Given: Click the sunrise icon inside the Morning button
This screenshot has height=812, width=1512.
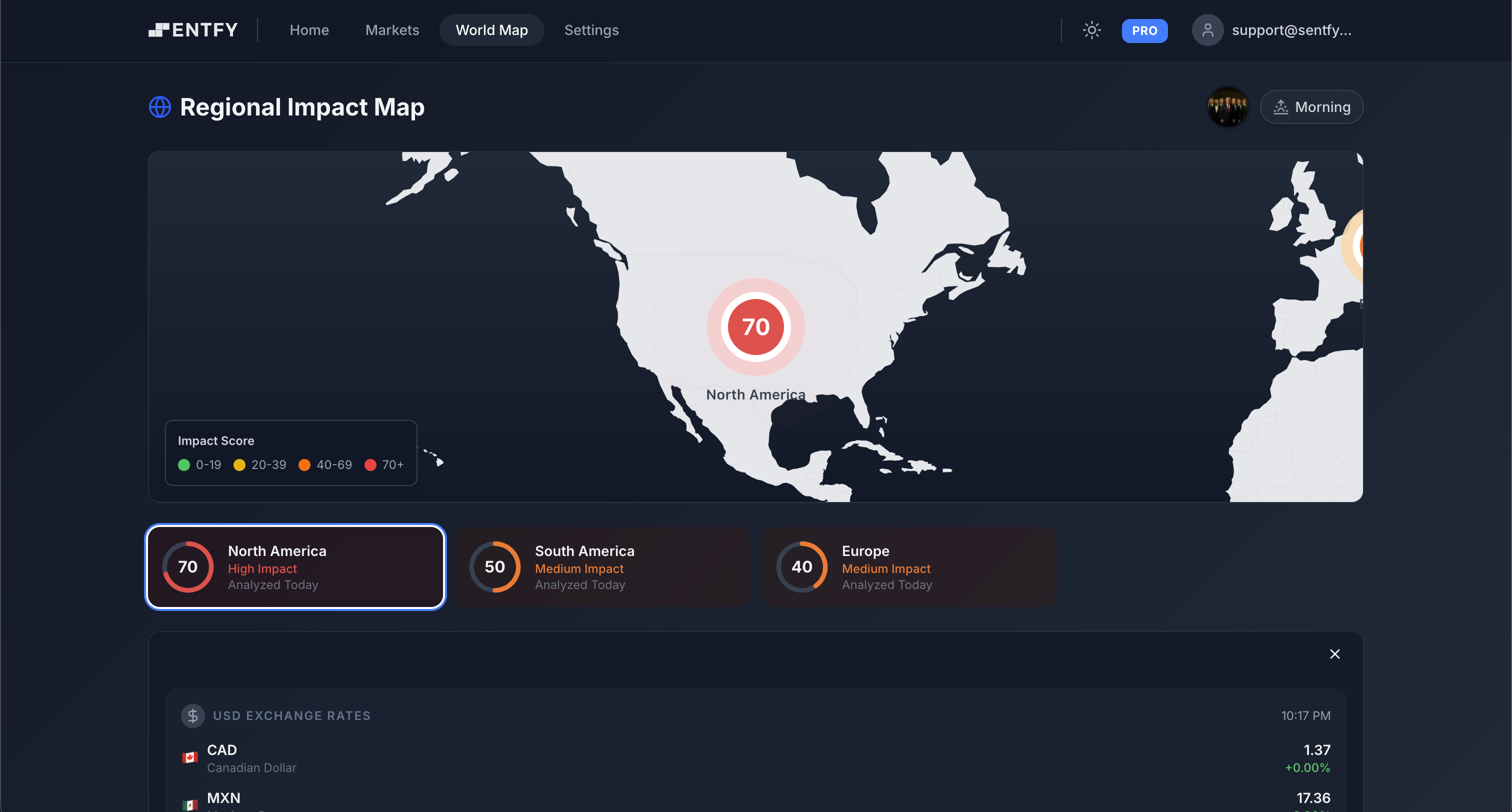Looking at the screenshot, I should (1281, 106).
